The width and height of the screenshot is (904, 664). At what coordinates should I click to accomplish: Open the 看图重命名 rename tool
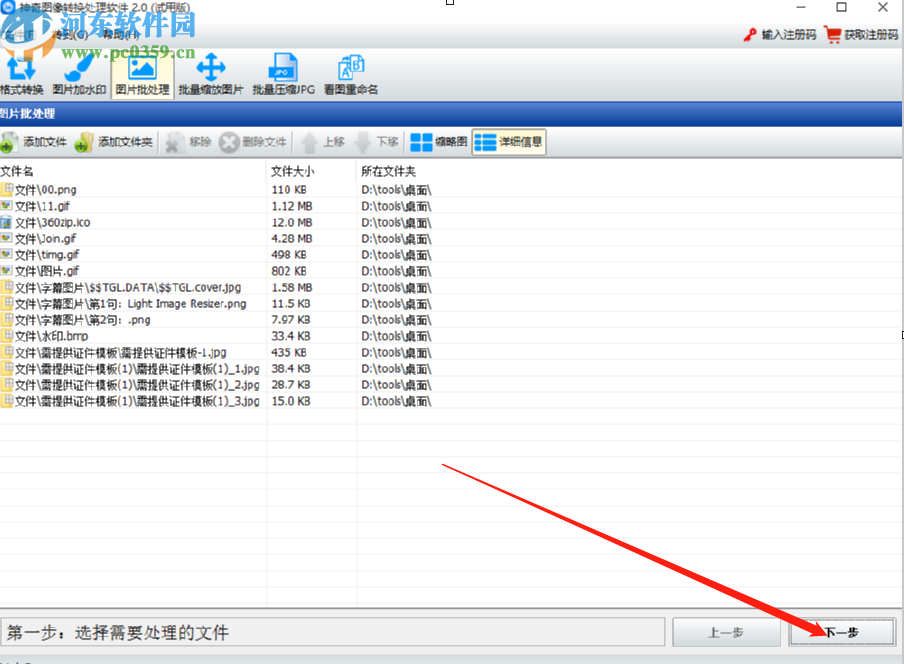pos(353,72)
